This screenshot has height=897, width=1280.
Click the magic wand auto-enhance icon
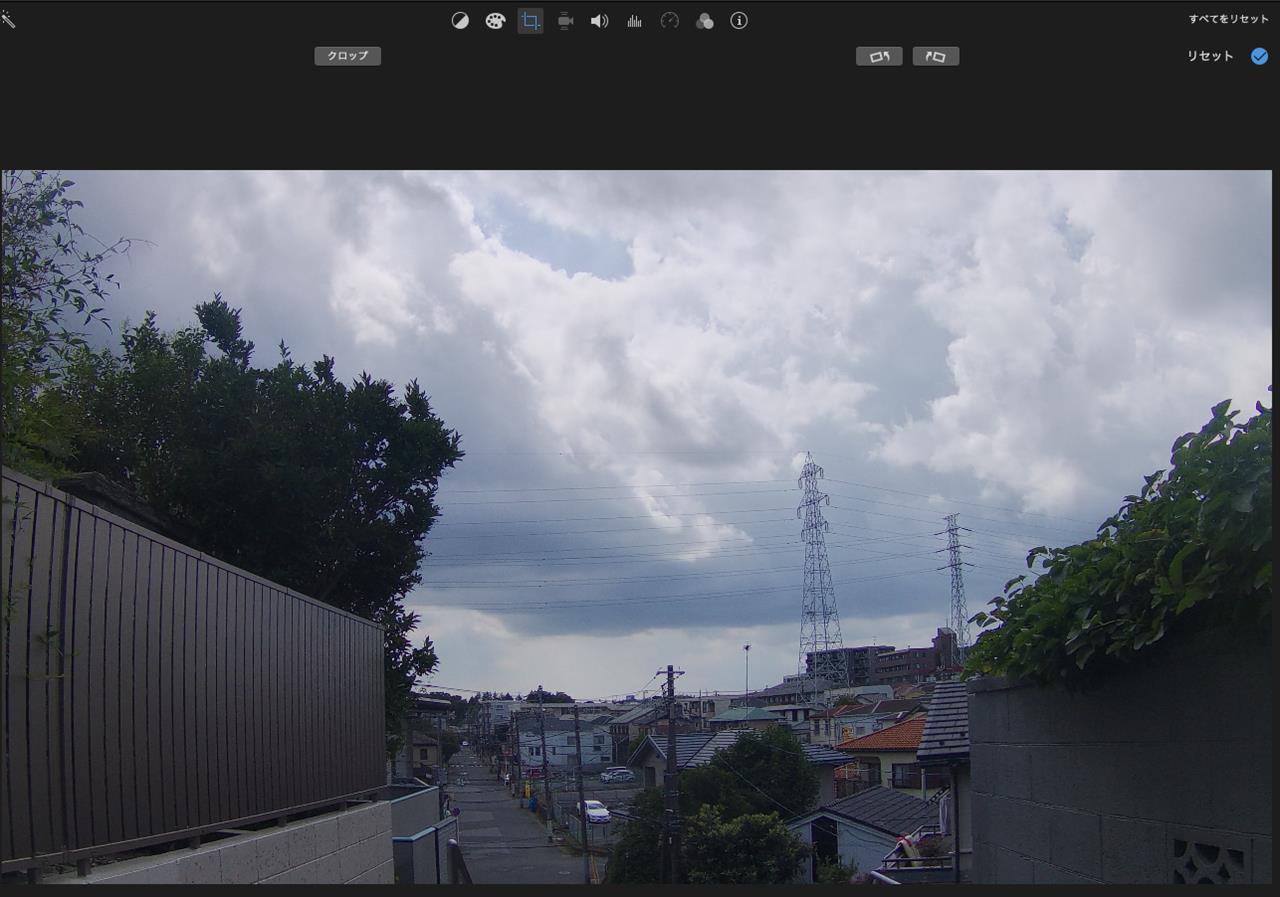coord(8,19)
